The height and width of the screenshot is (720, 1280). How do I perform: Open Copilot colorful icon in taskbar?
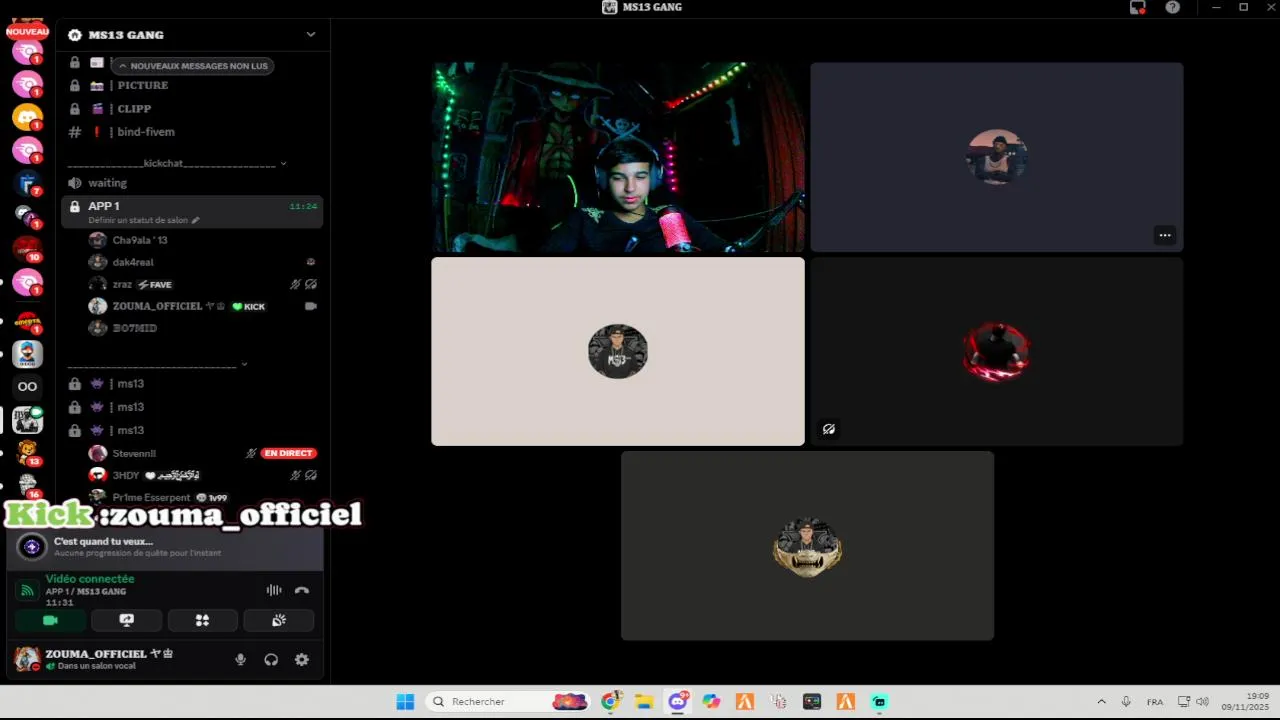[x=711, y=702]
